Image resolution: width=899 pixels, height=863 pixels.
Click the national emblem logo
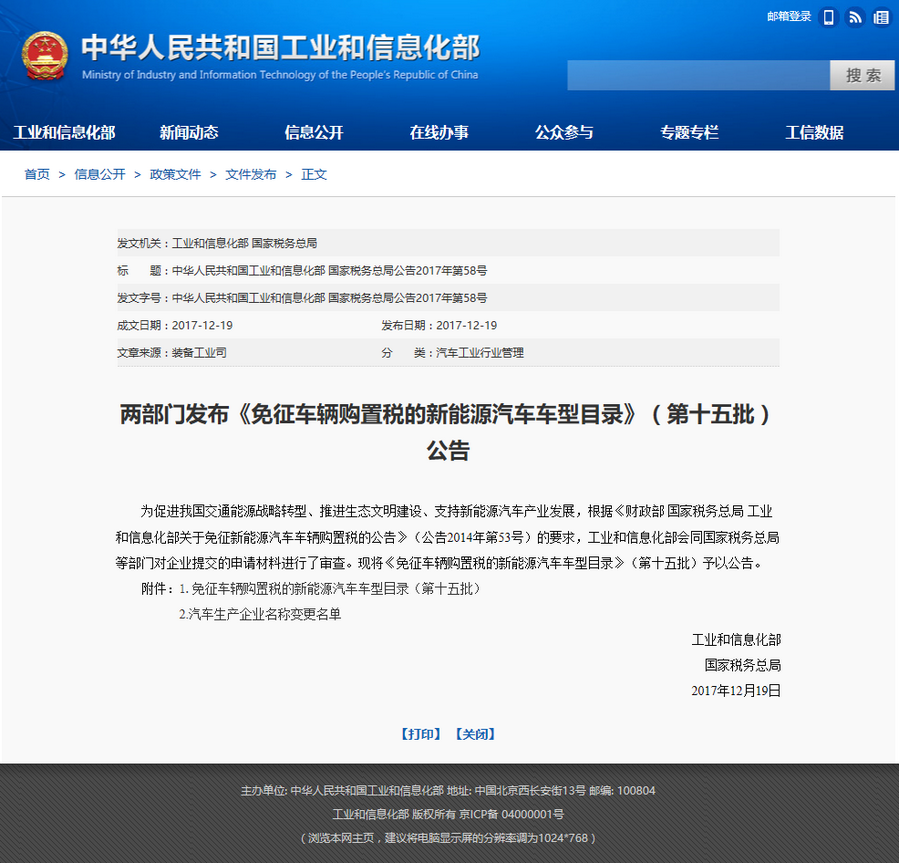pyautogui.click(x=45, y=56)
